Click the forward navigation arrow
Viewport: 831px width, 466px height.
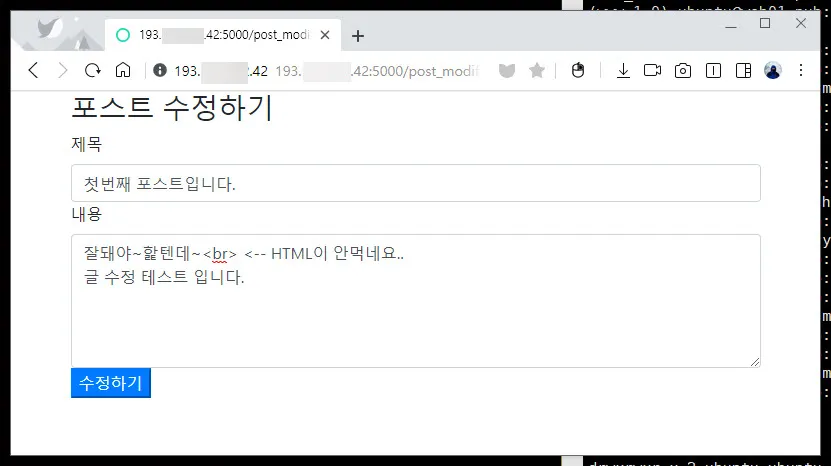[x=62, y=70]
